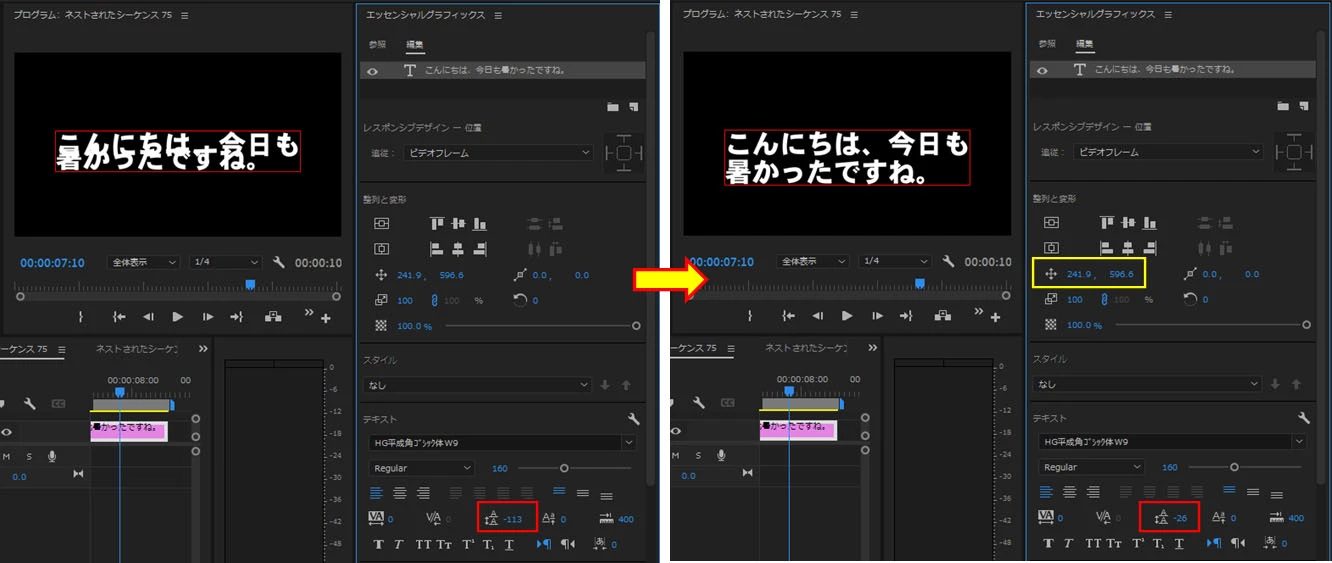Viewport: 1332px width, 563px height.
Task: Click align horizontal center icon in right screenshot
Action: [x=1128, y=247]
